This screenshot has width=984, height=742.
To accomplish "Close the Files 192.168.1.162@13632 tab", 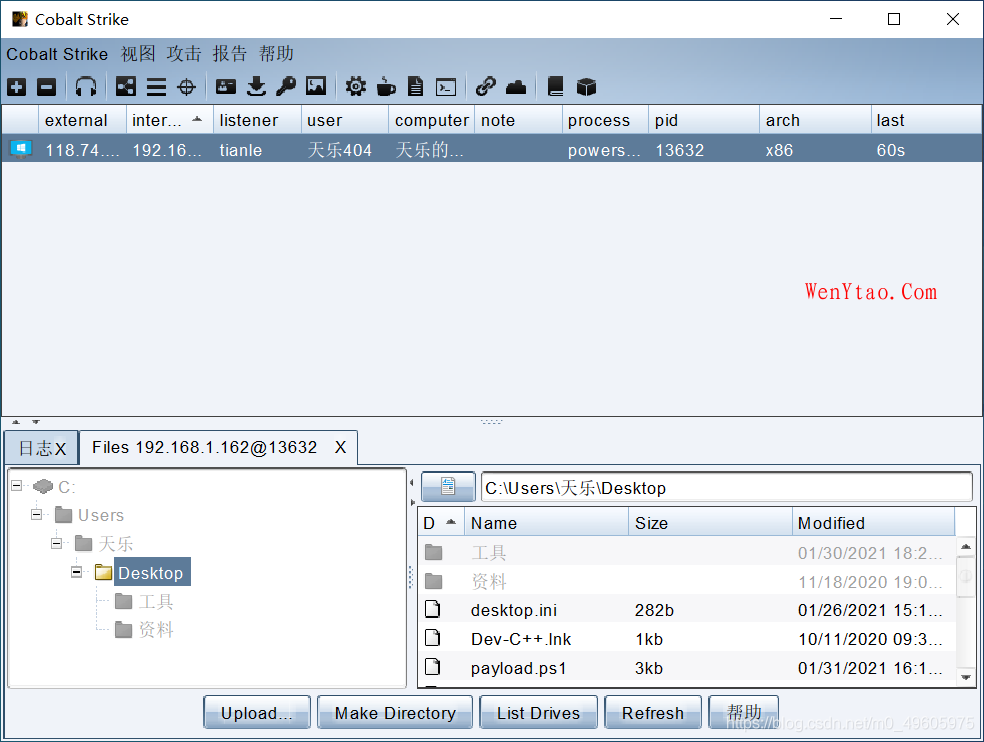I will point(340,447).
